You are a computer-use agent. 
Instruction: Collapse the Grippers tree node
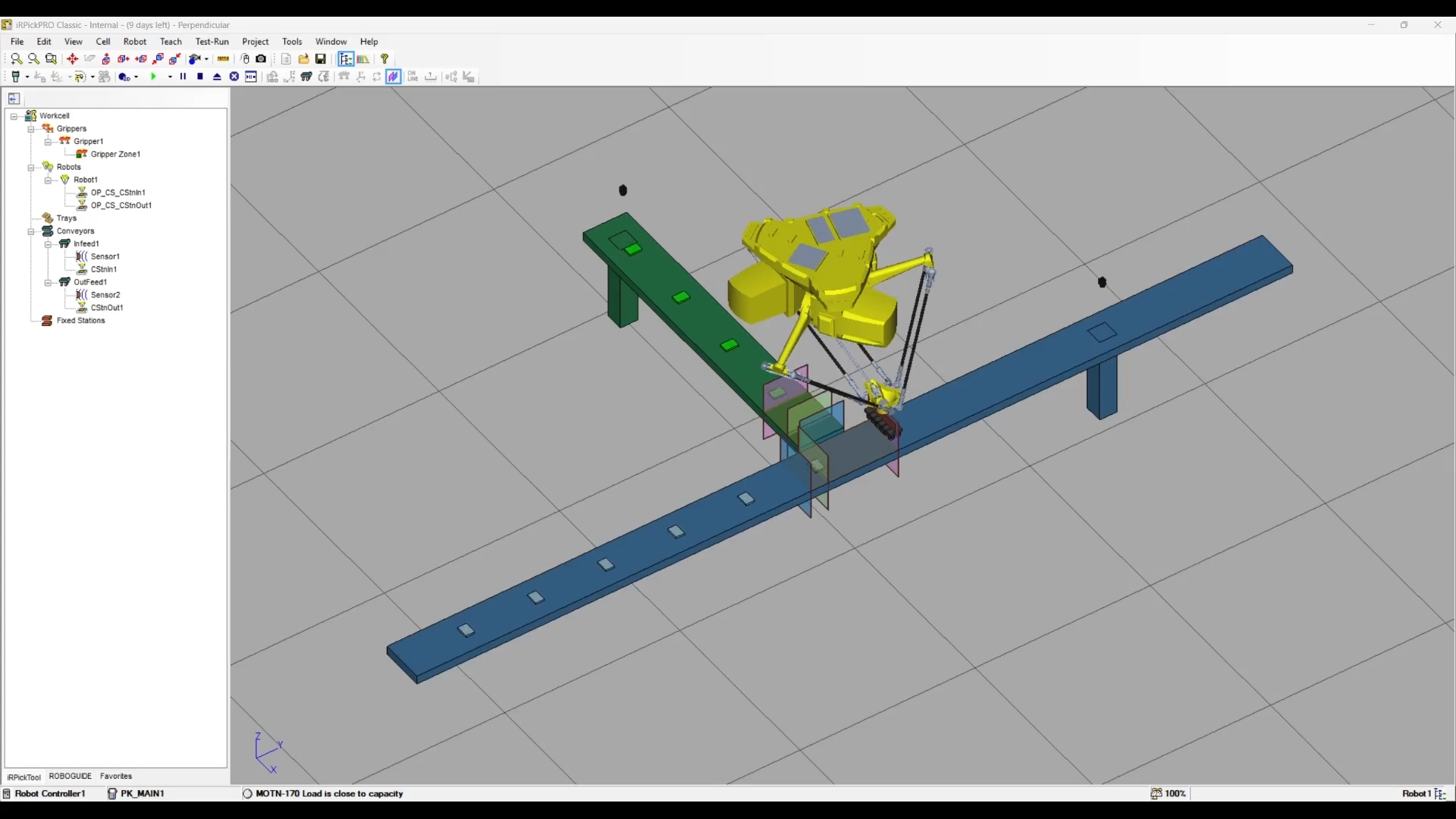[x=31, y=129]
